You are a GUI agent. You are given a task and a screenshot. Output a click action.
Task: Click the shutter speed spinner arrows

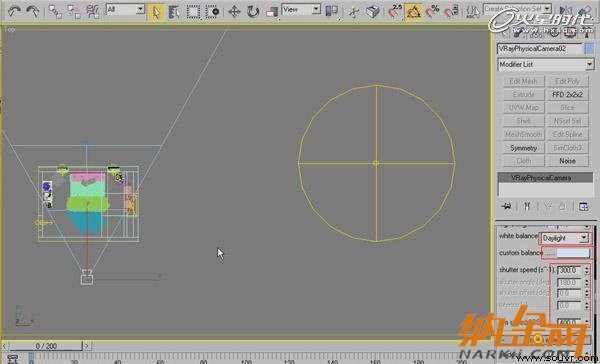[587, 270]
